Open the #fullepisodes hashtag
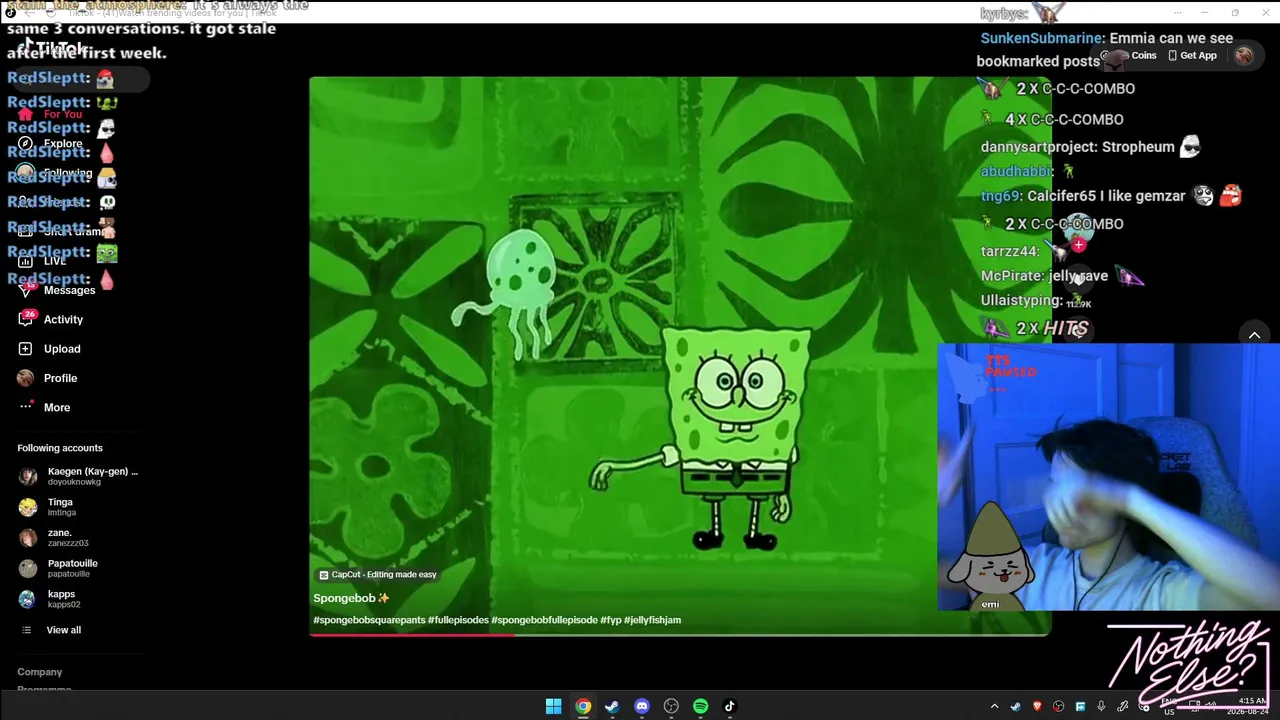 pos(458,620)
